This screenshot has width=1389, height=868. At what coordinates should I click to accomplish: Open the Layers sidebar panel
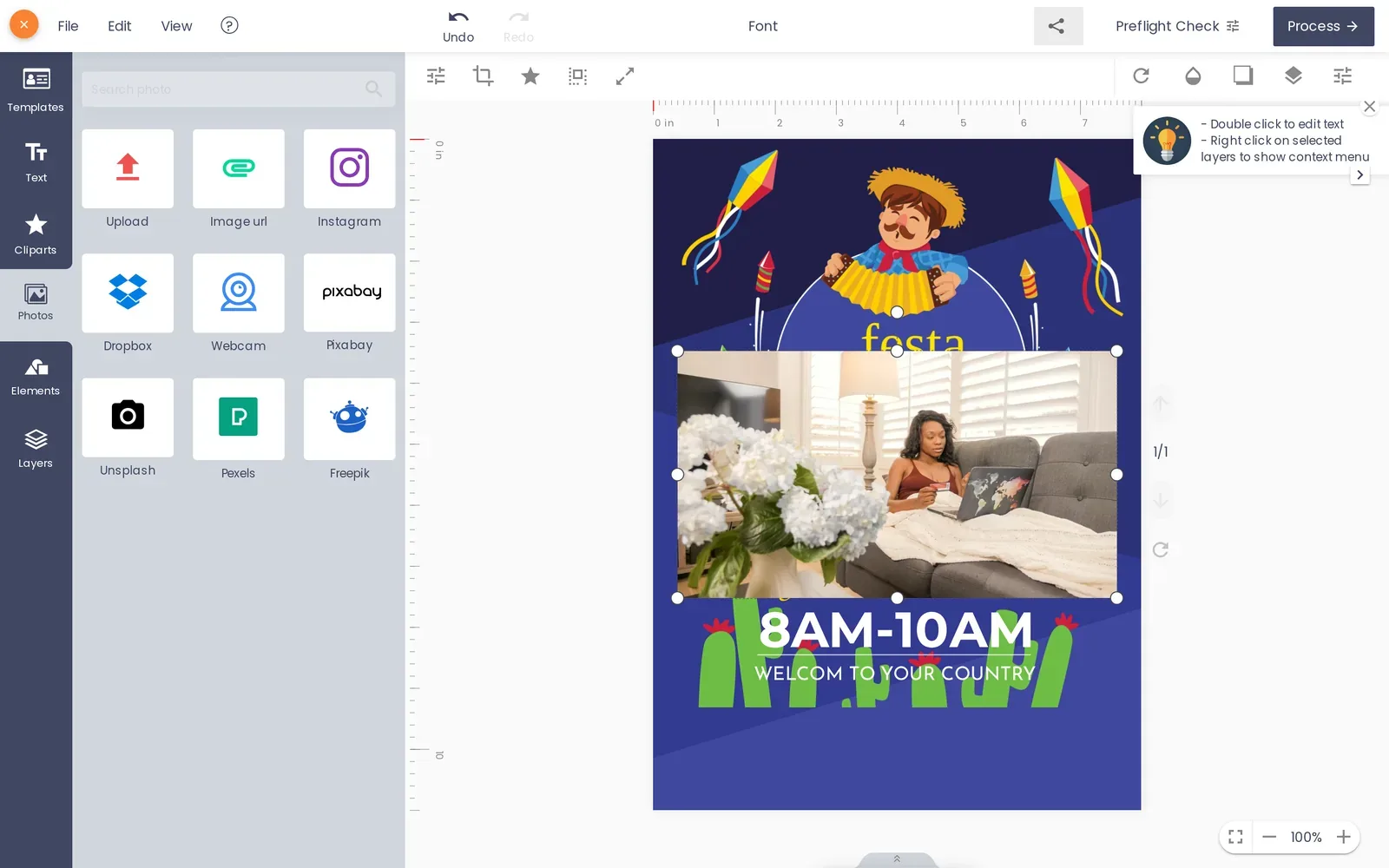click(x=36, y=449)
